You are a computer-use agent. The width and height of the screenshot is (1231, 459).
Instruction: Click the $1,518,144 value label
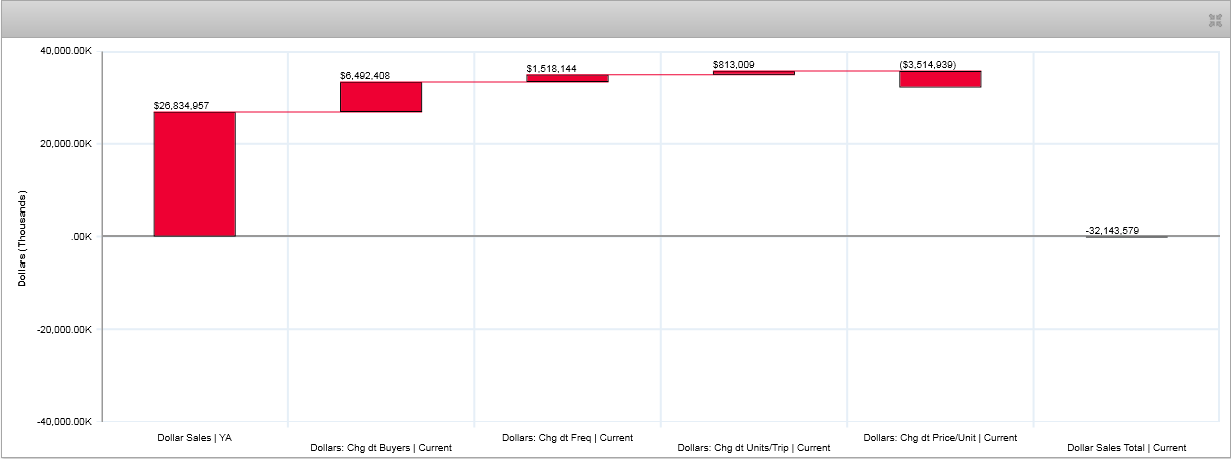tap(554, 69)
